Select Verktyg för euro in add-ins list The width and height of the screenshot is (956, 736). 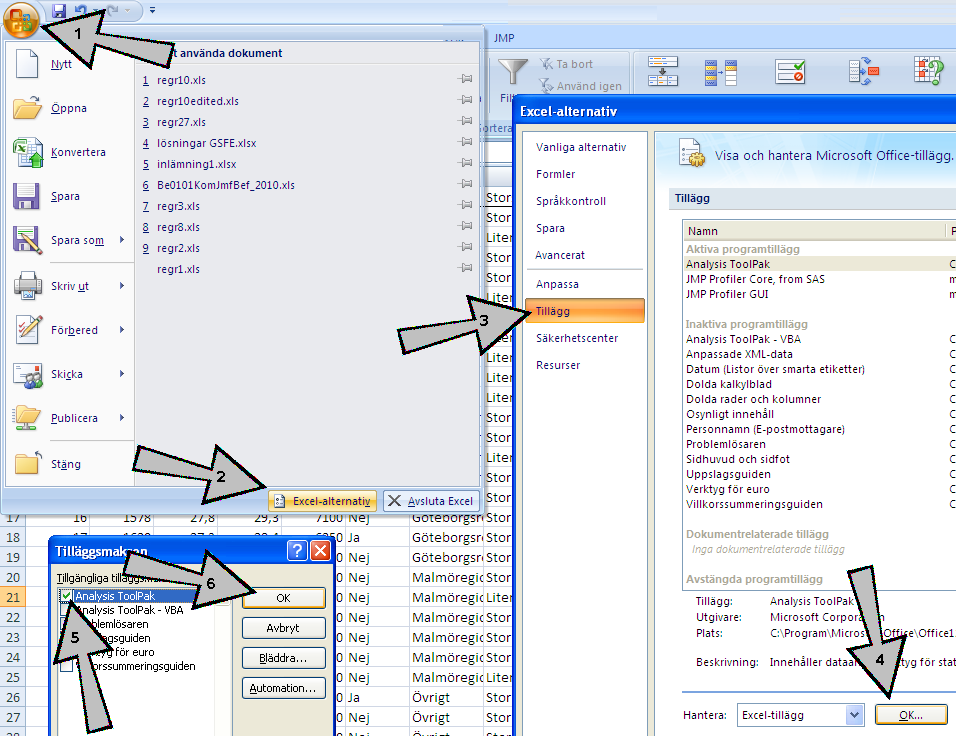point(727,489)
